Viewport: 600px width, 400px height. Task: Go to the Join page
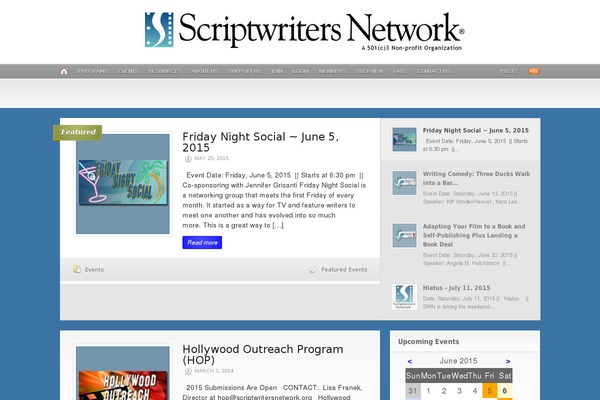(x=277, y=71)
